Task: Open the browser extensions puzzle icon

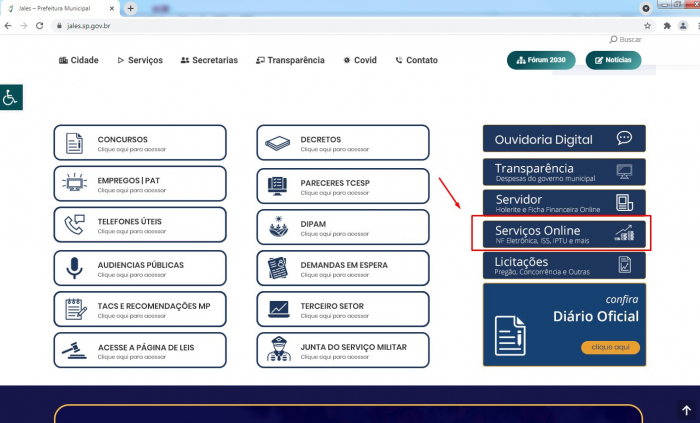Action: [x=667, y=26]
